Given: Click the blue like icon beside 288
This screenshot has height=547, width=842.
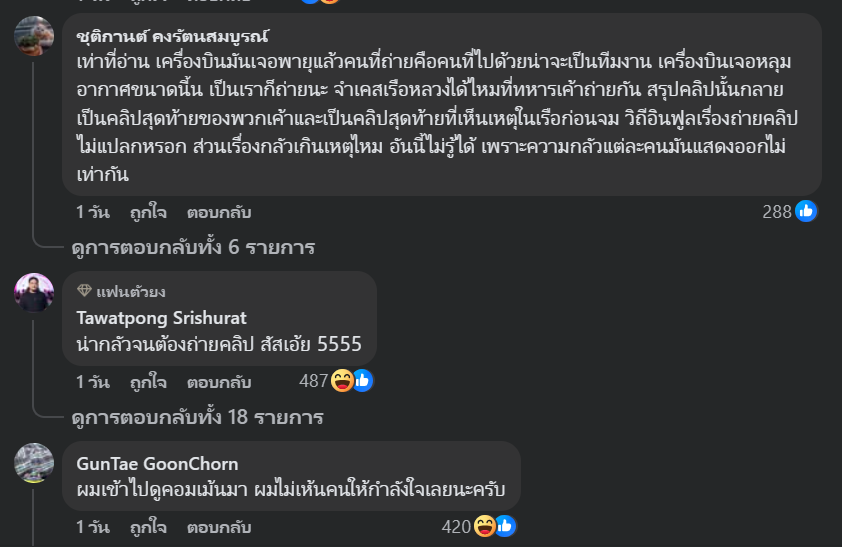Looking at the screenshot, I should pyautogui.click(x=806, y=211).
